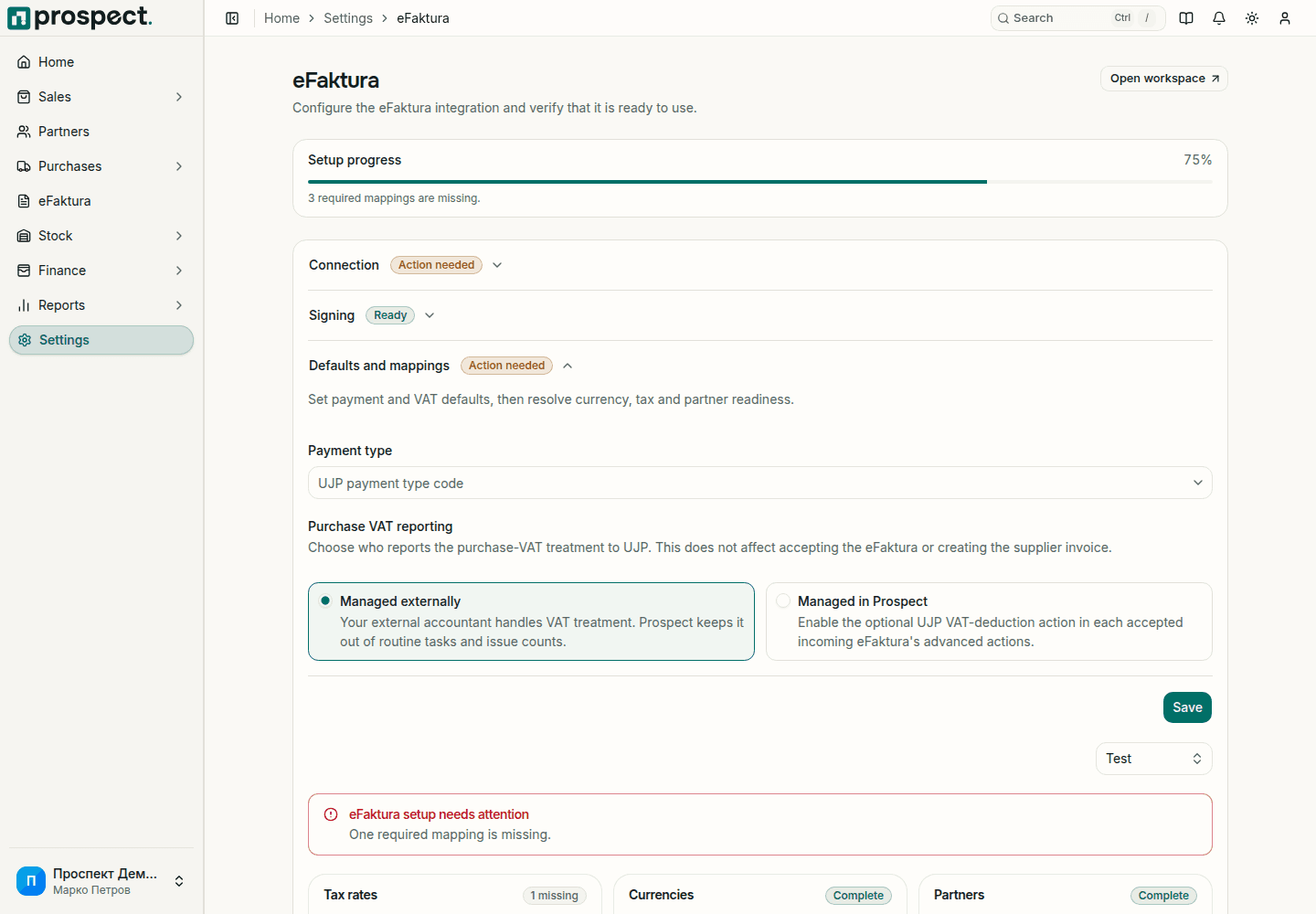The image size is (1316, 914).
Task: Expand the Purchases submenu chevron
Action: click(x=179, y=166)
